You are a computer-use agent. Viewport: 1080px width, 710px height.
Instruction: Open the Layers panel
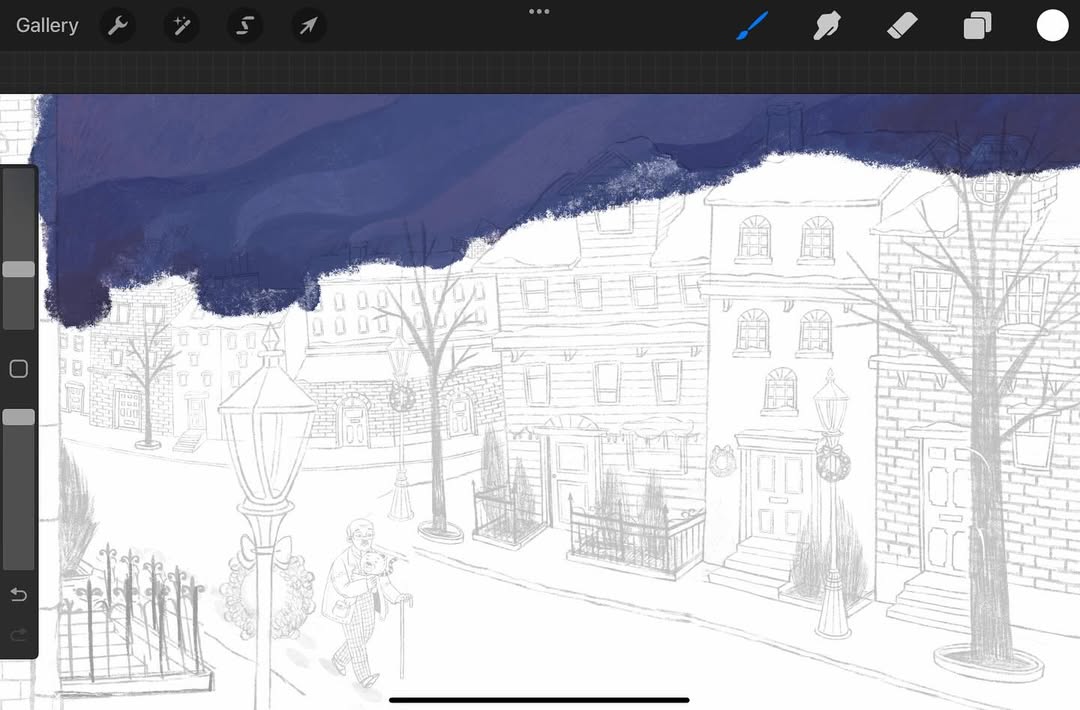977,26
